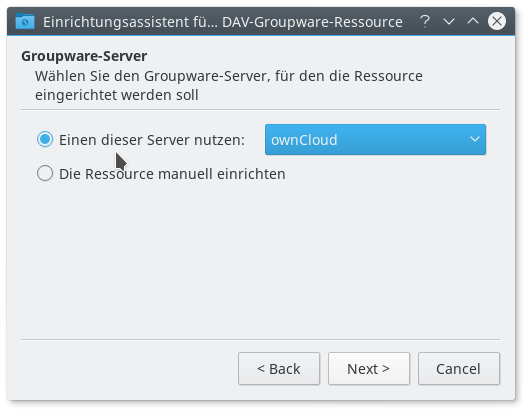
Task: Click the 'Einrichtungsassistent' title bar text
Action: click(129, 22)
